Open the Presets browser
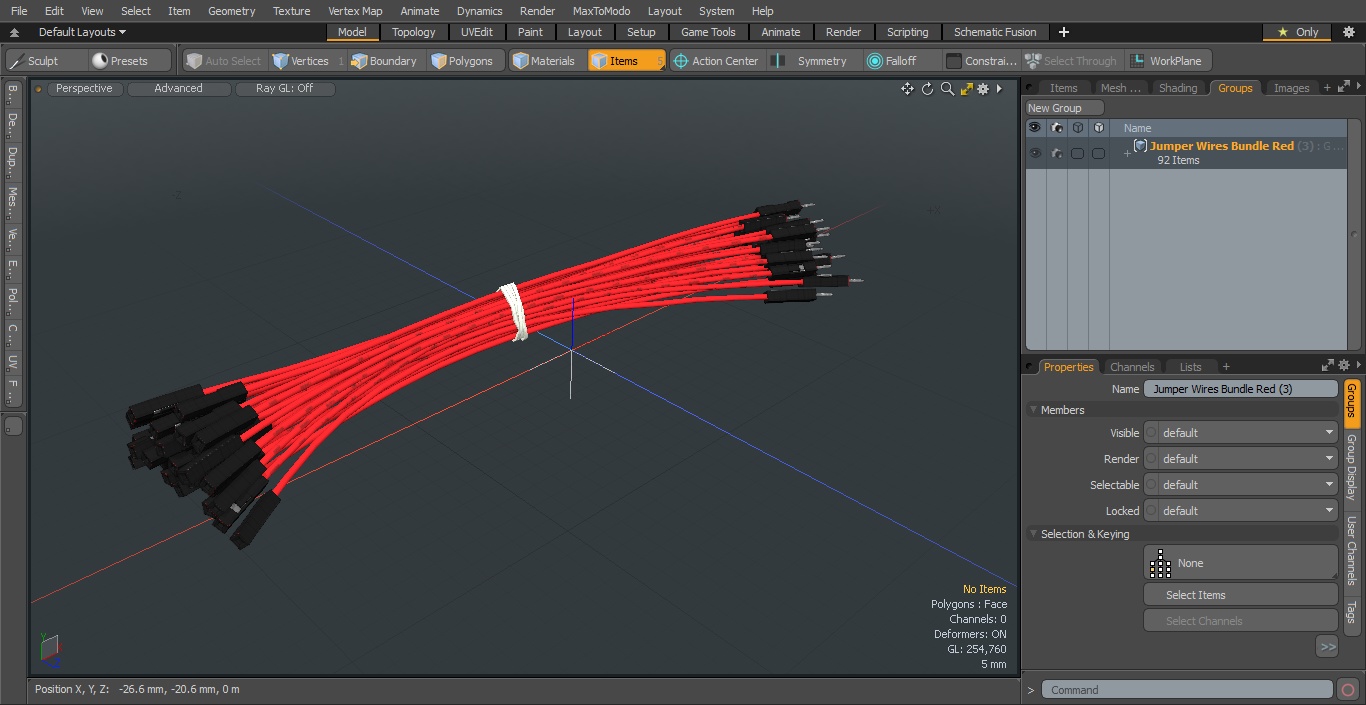Image resolution: width=1366 pixels, height=705 pixels. coord(131,61)
